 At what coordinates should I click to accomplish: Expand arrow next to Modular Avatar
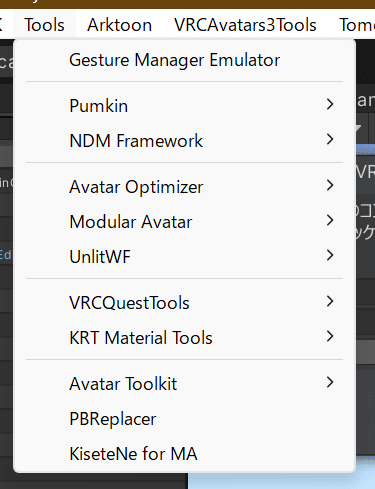pos(330,220)
